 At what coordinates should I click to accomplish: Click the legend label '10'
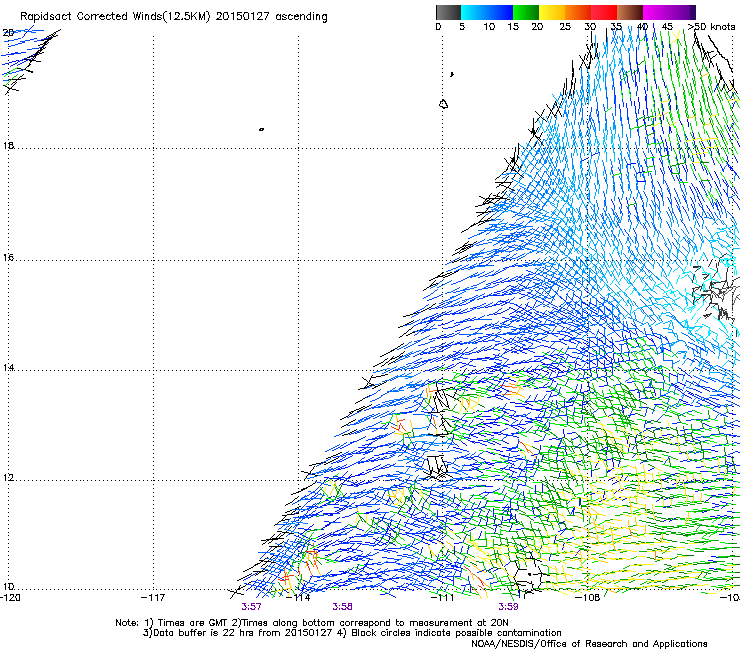coord(489,27)
